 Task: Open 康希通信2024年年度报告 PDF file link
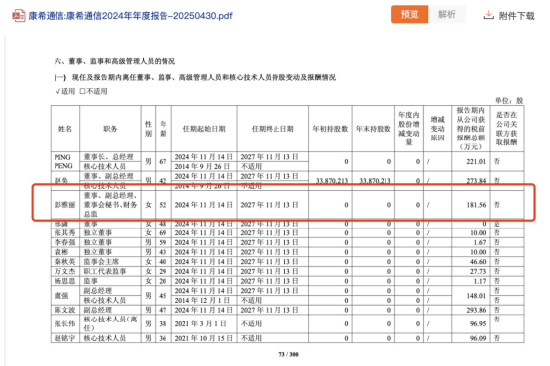pos(130,16)
